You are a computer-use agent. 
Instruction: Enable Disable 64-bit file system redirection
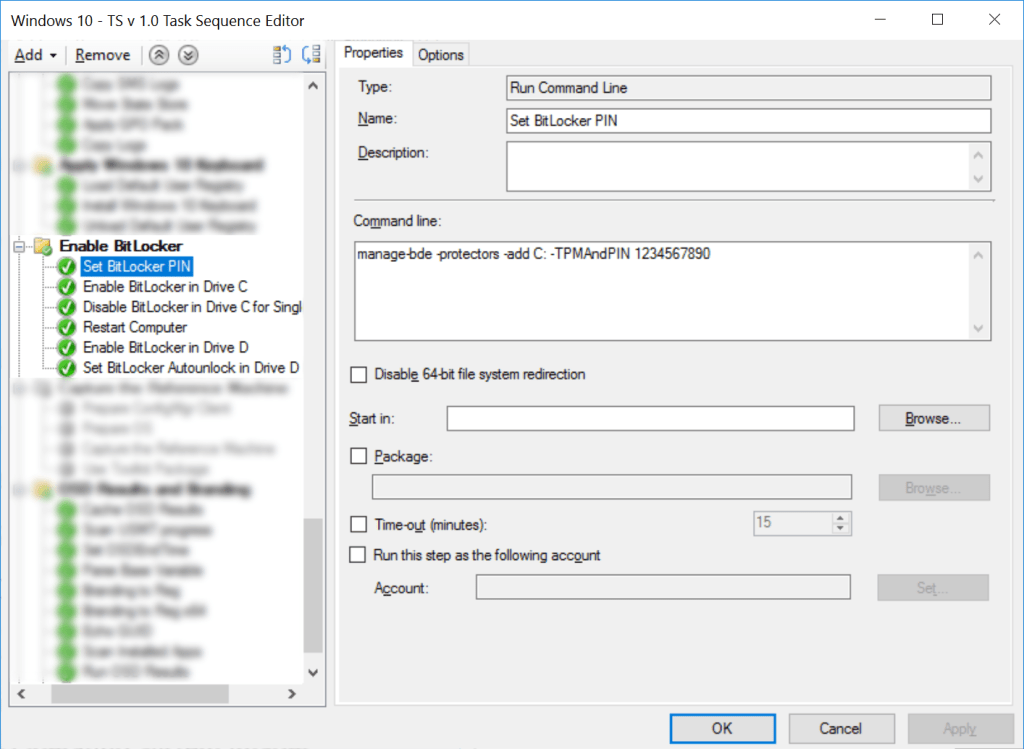click(359, 375)
